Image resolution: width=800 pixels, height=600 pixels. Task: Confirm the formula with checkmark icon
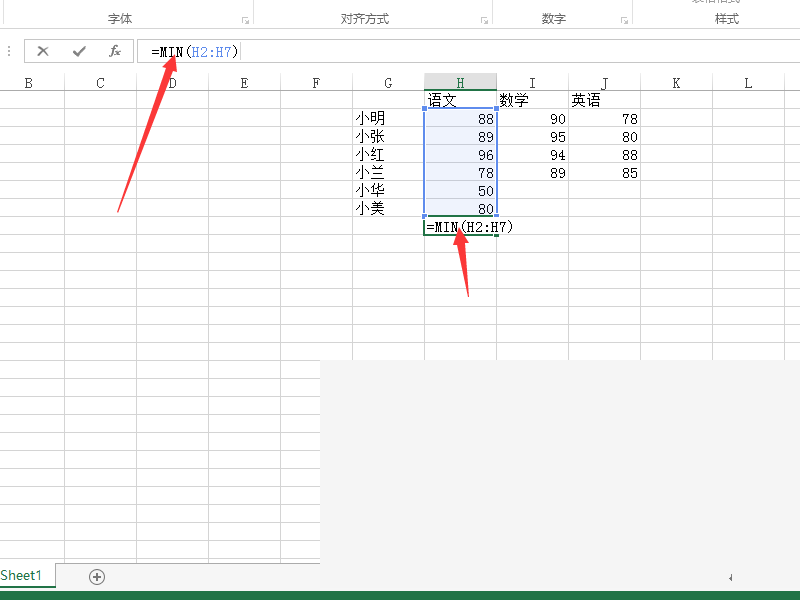coord(79,51)
